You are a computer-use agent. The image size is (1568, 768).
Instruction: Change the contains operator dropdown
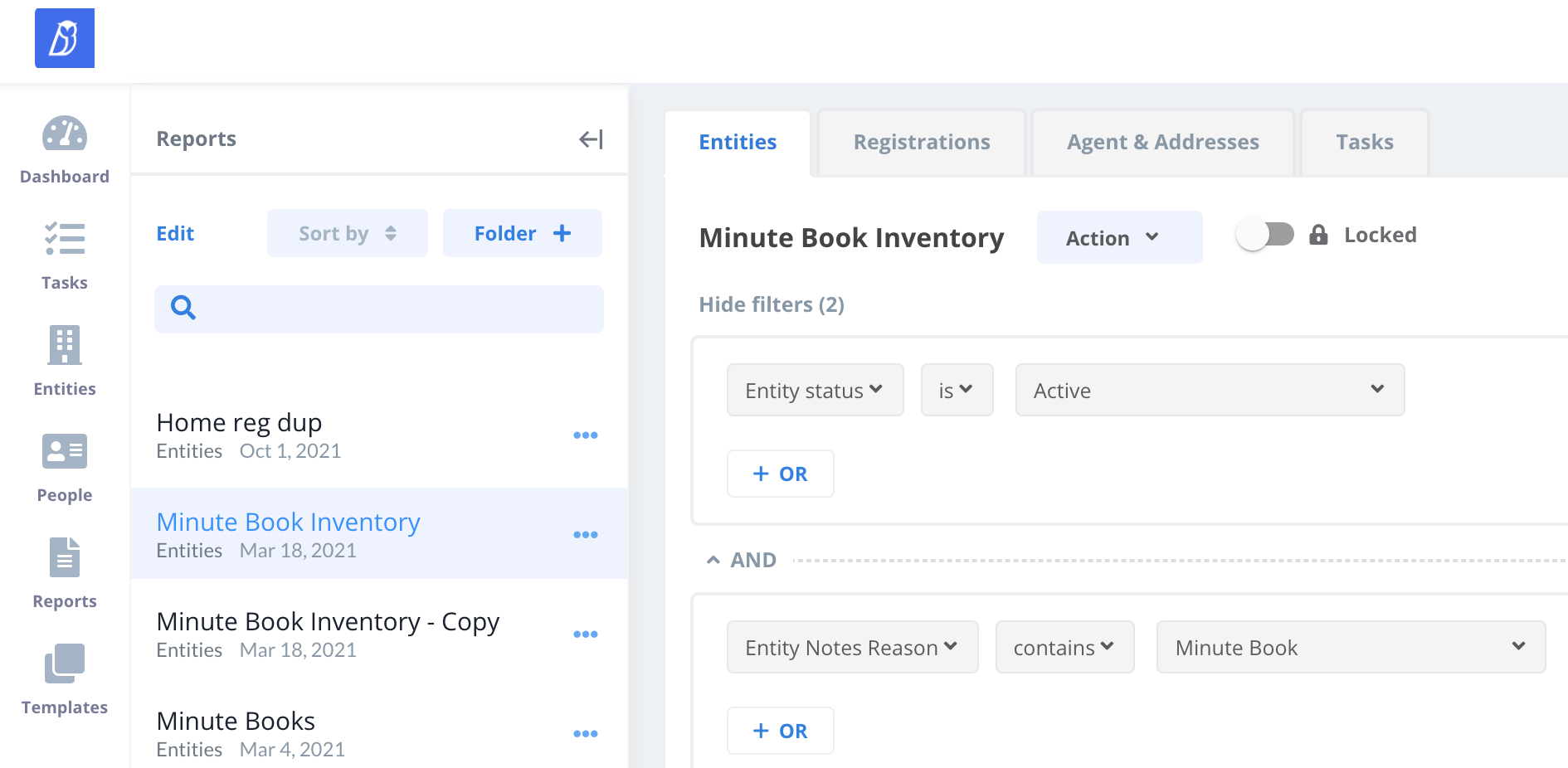point(1064,647)
